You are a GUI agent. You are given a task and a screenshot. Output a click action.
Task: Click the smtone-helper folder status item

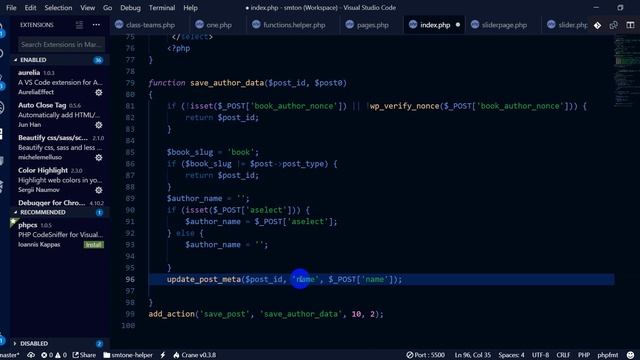[x=128, y=355]
